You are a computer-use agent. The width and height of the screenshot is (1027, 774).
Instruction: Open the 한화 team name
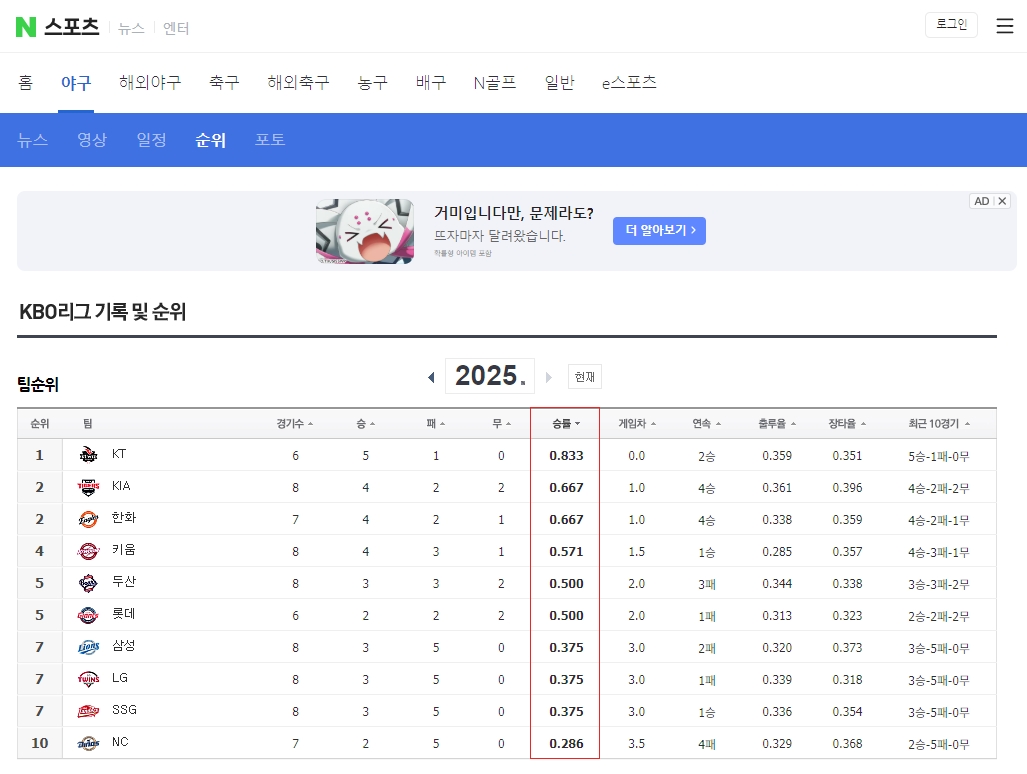pos(124,517)
